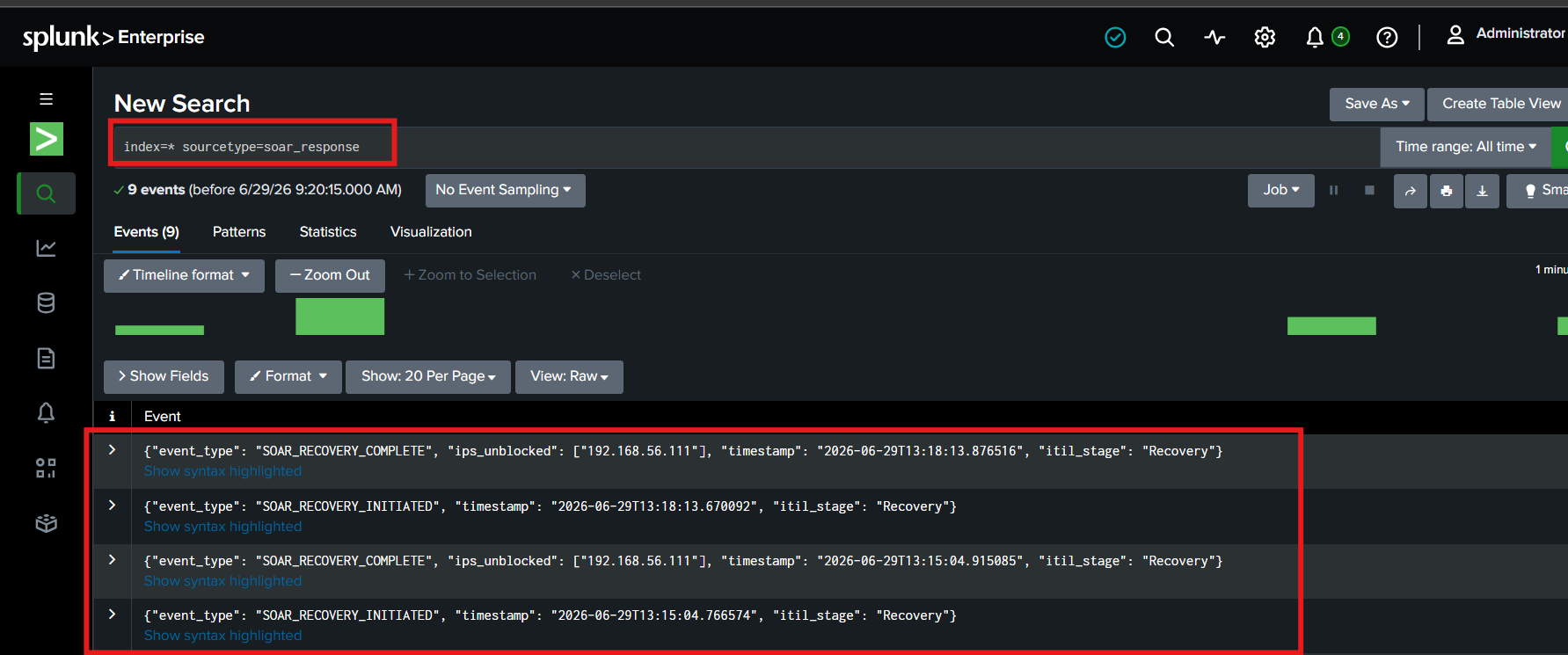The height and width of the screenshot is (655, 1568).
Task: Click the green Search & Reporting app icon
Action: click(x=47, y=139)
